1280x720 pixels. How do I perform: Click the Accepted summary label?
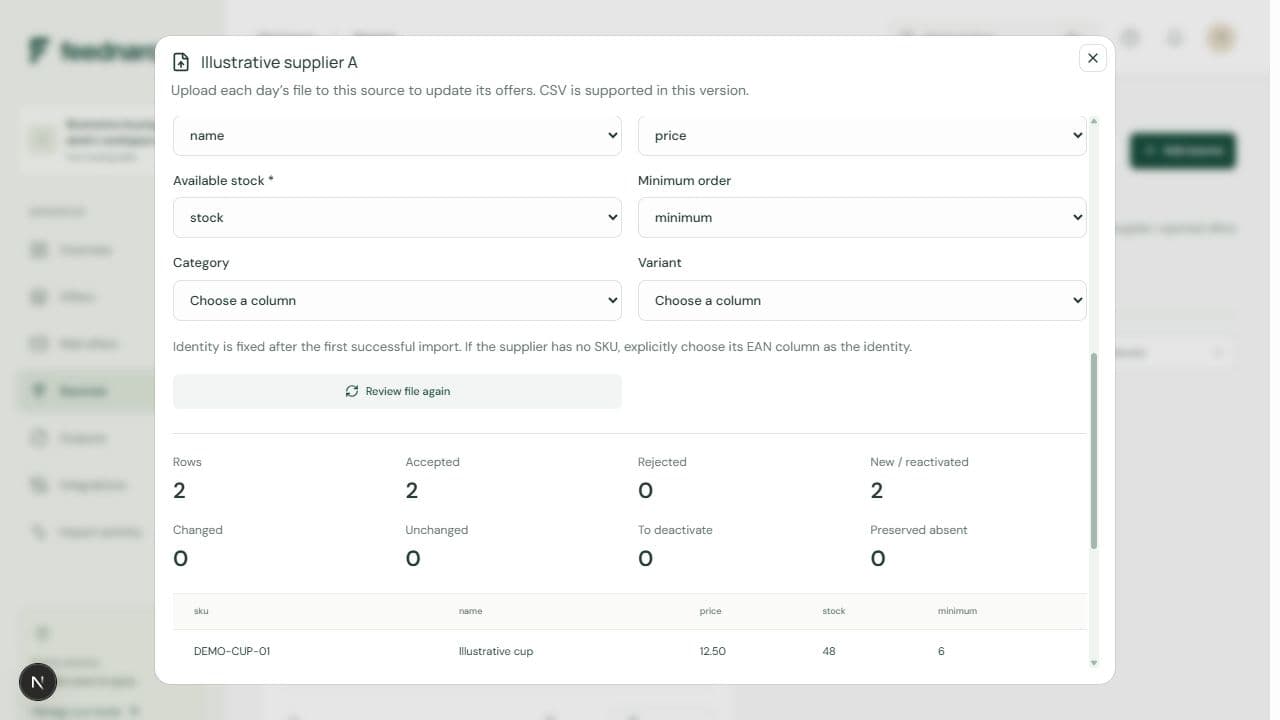[432, 462]
